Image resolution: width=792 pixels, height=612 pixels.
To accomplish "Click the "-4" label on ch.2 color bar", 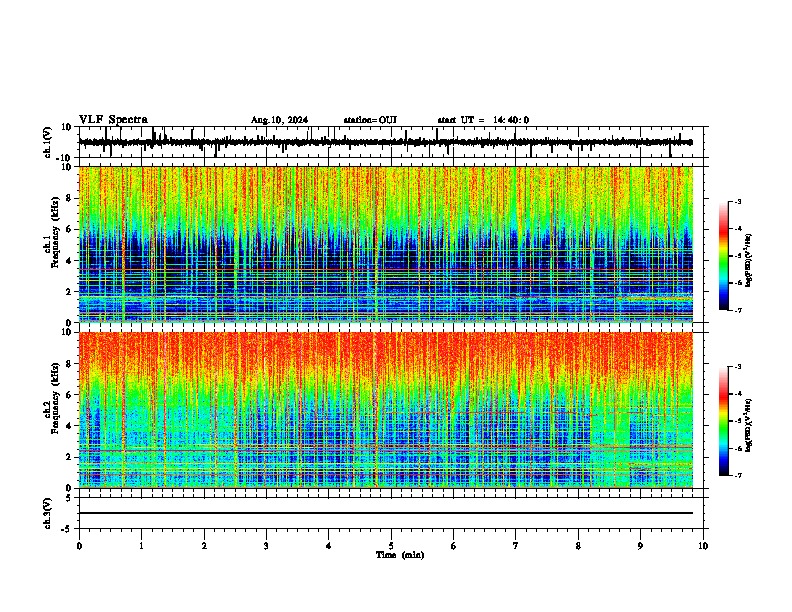I will [x=738, y=394].
